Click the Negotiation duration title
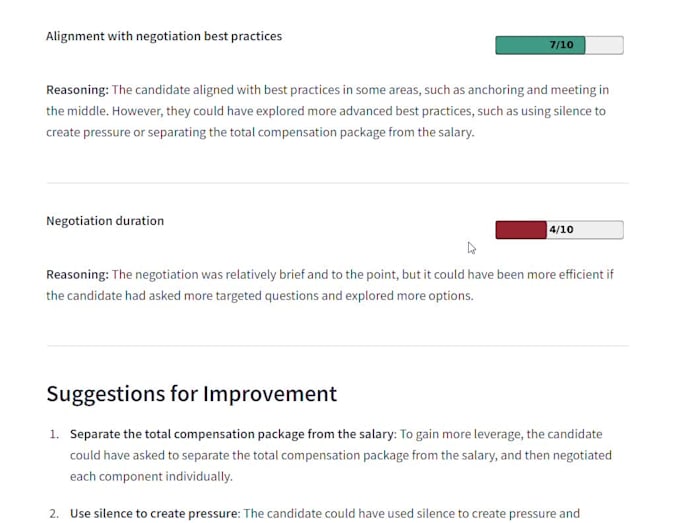Screen dimensions: 680x523 pos(105,221)
